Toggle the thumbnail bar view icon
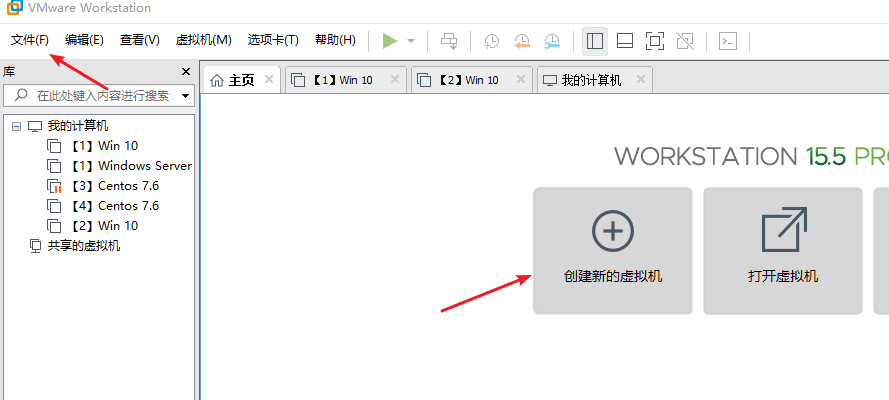The height and width of the screenshot is (400, 889). tap(625, 41)
